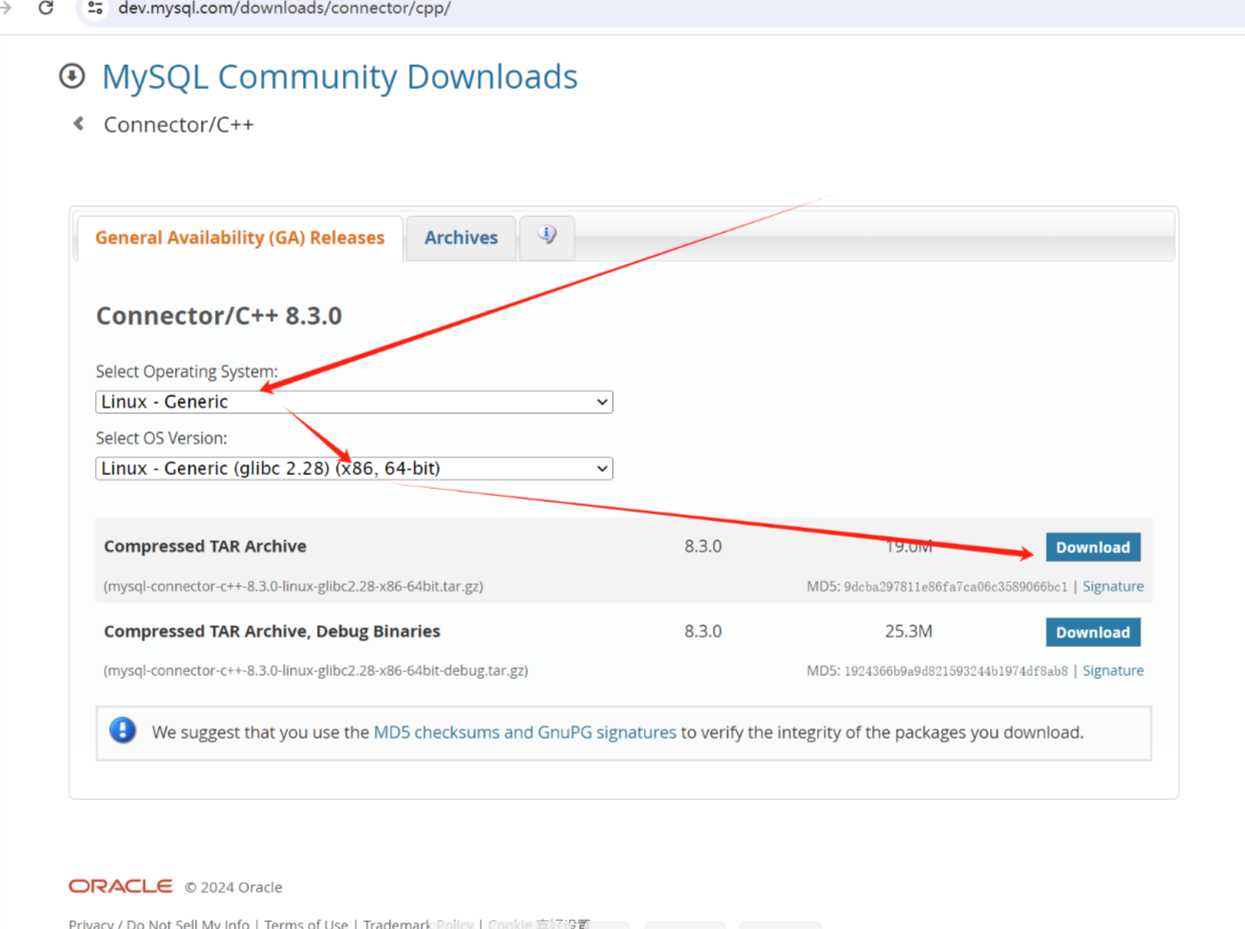Open the Select Operating System dropdown
1245x929 pixels.
coord(354,402)
